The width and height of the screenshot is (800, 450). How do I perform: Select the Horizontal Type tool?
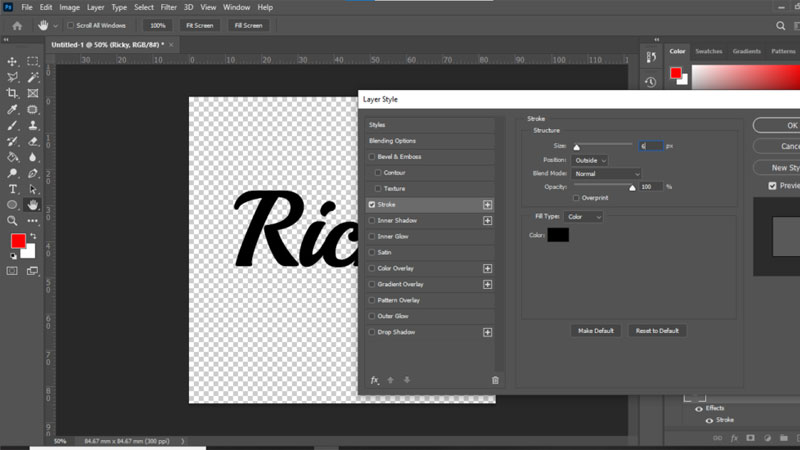[x=12, y=189]
